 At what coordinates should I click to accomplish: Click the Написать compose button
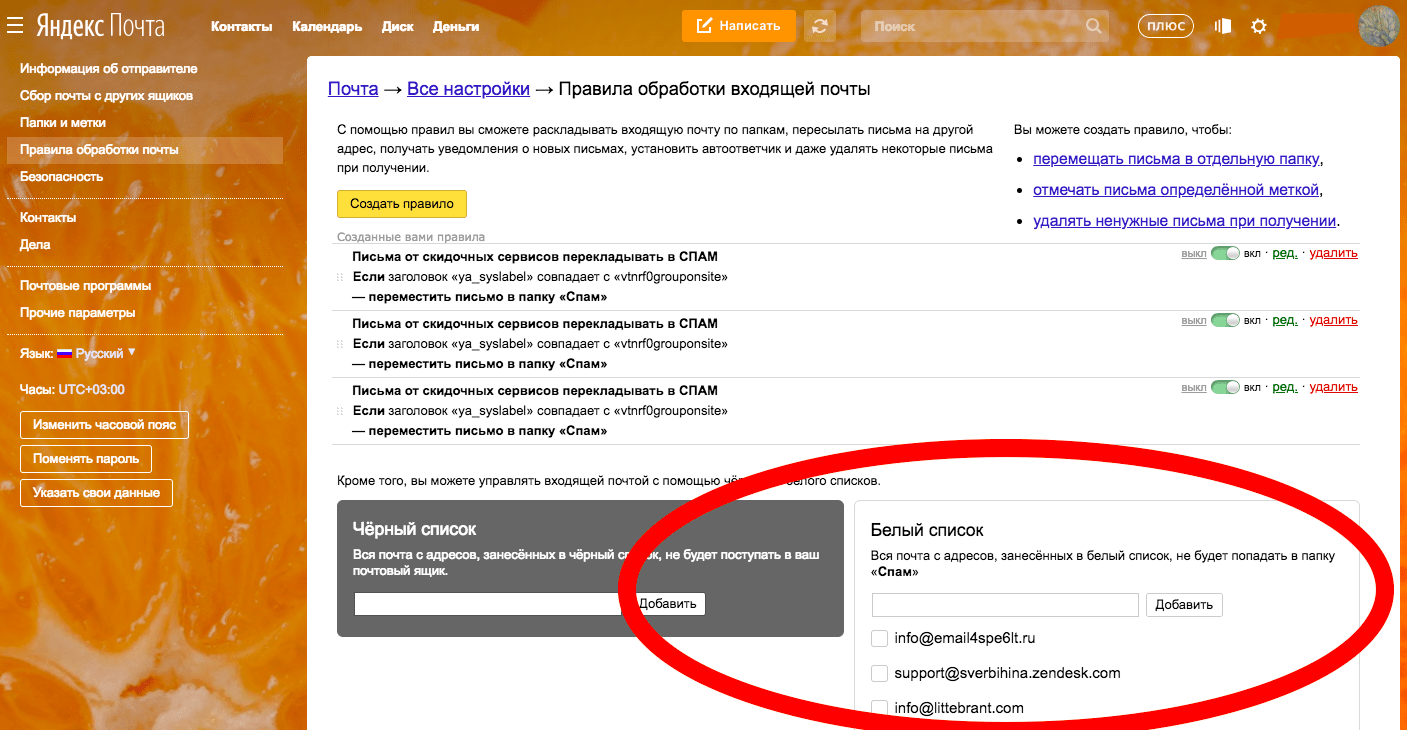tap(738, 26)
